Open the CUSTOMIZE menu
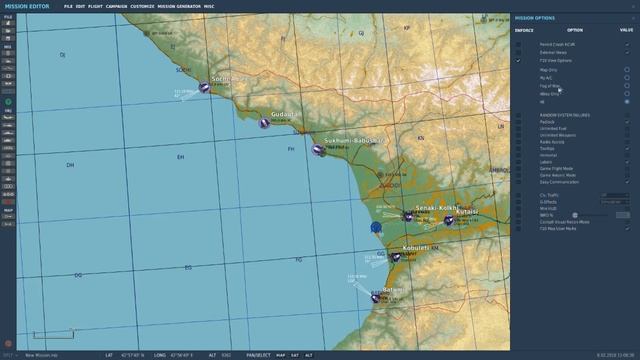 pyautogui.click(x=142, y=7)
